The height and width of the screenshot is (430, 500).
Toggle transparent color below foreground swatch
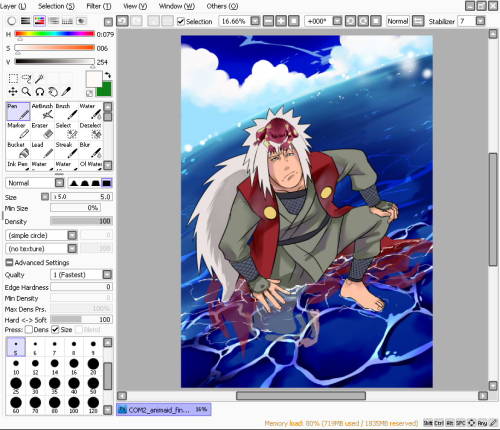89,93
